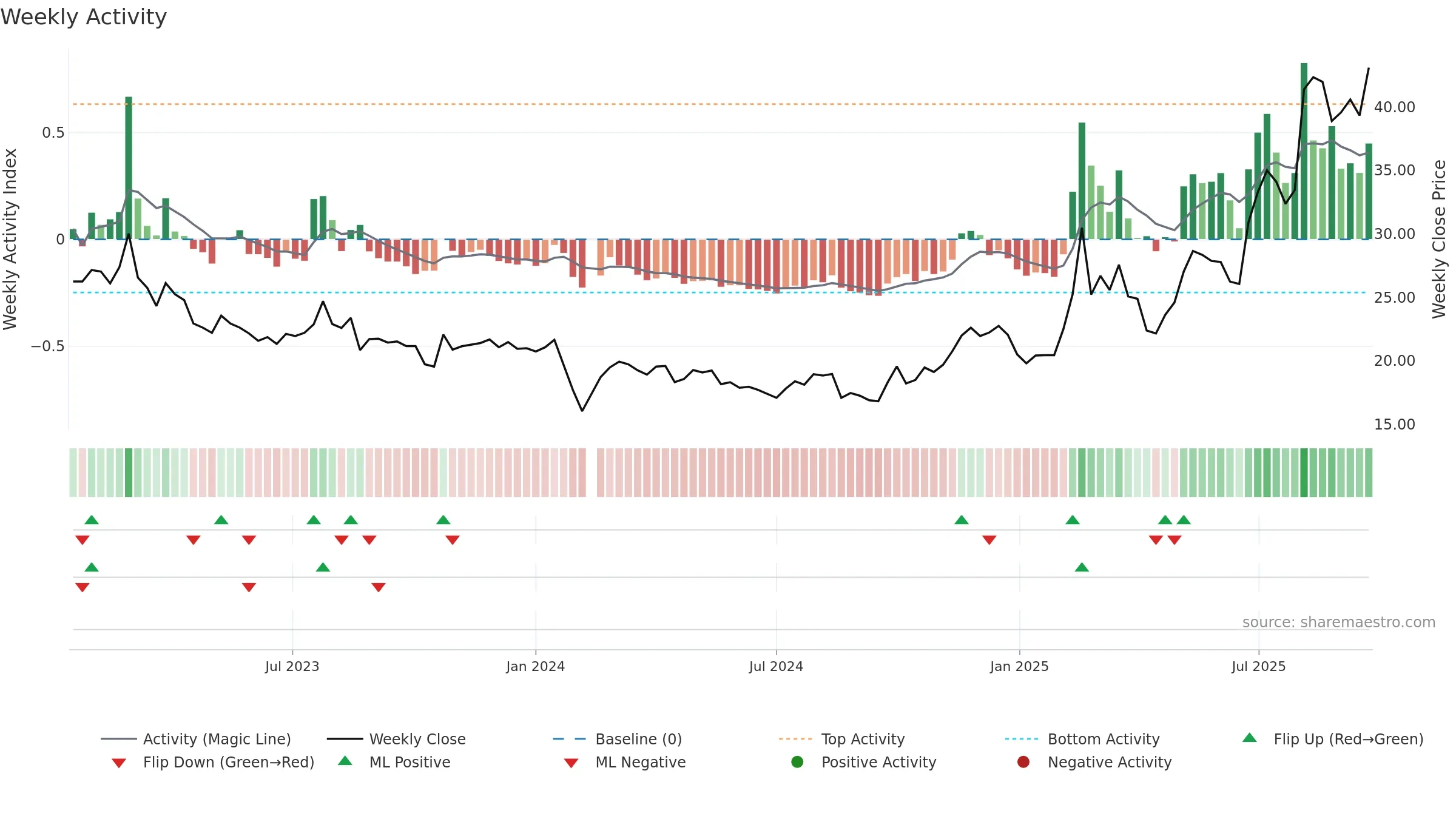Click the −0.5 activity index axis label
Screen dimensions: 1456x819
[48, 346]
